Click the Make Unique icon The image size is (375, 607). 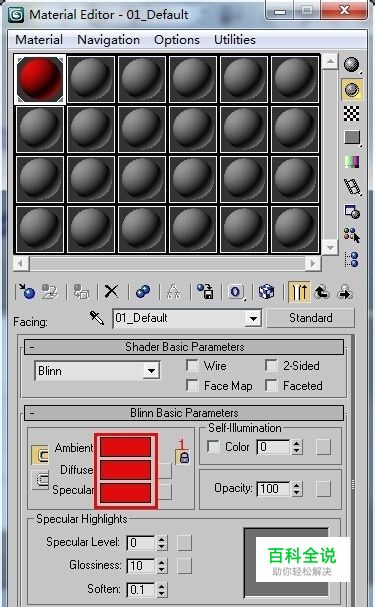pyautogui.click(x=174, y=291)
